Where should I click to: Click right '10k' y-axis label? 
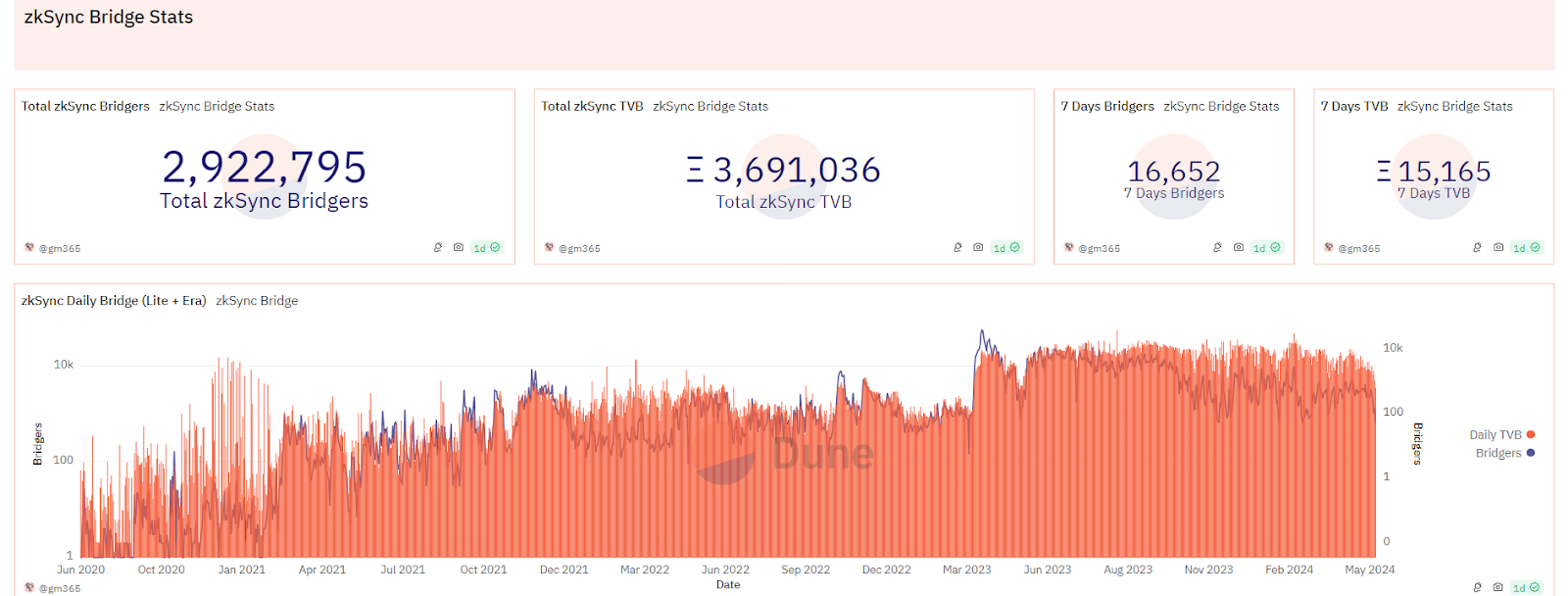(x=1393, y=348)
